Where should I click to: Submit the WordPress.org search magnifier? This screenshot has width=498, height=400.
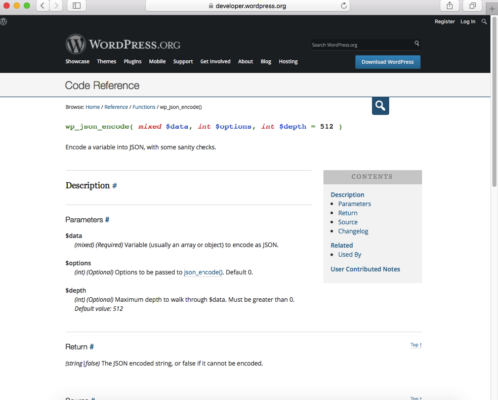tap(417, 43)
